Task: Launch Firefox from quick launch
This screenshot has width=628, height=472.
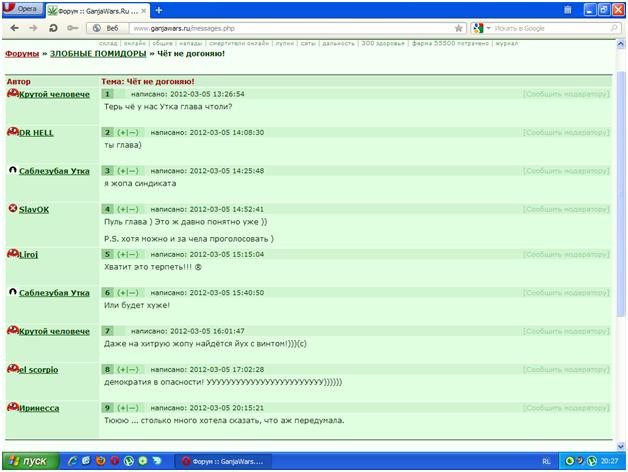Action: [x=100, y=461]
